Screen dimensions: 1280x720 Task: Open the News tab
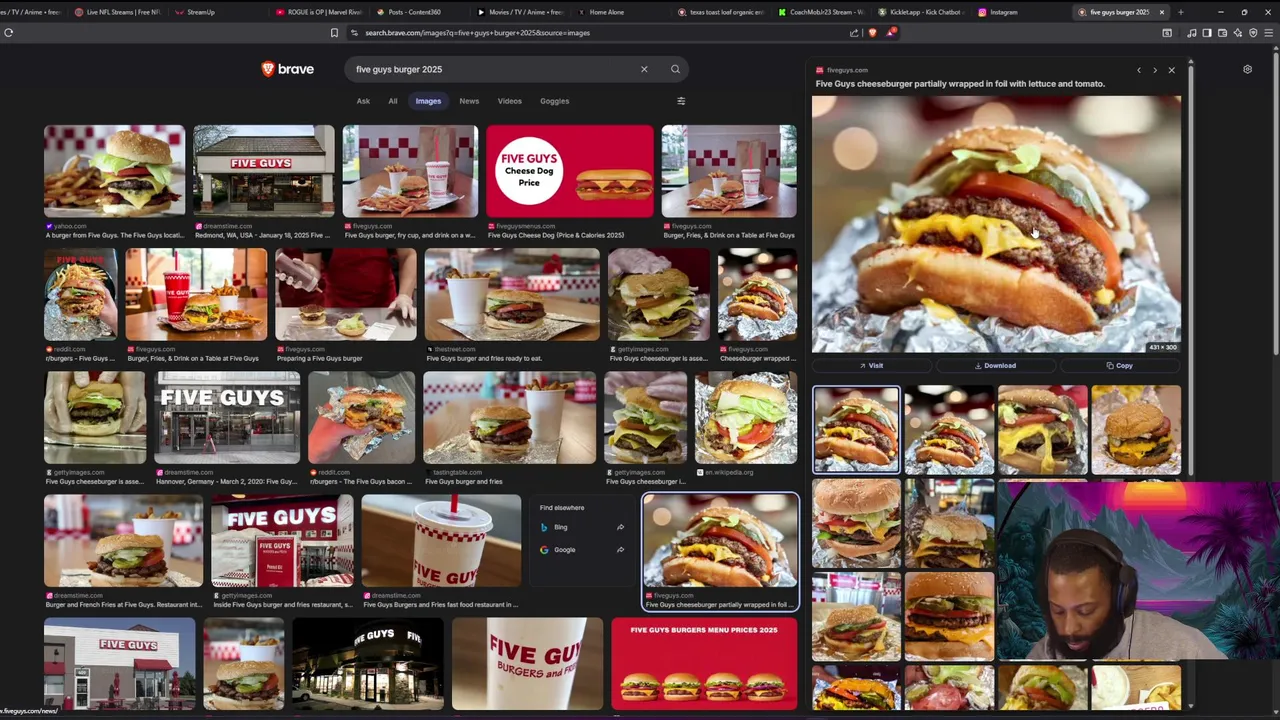point(469,101)
